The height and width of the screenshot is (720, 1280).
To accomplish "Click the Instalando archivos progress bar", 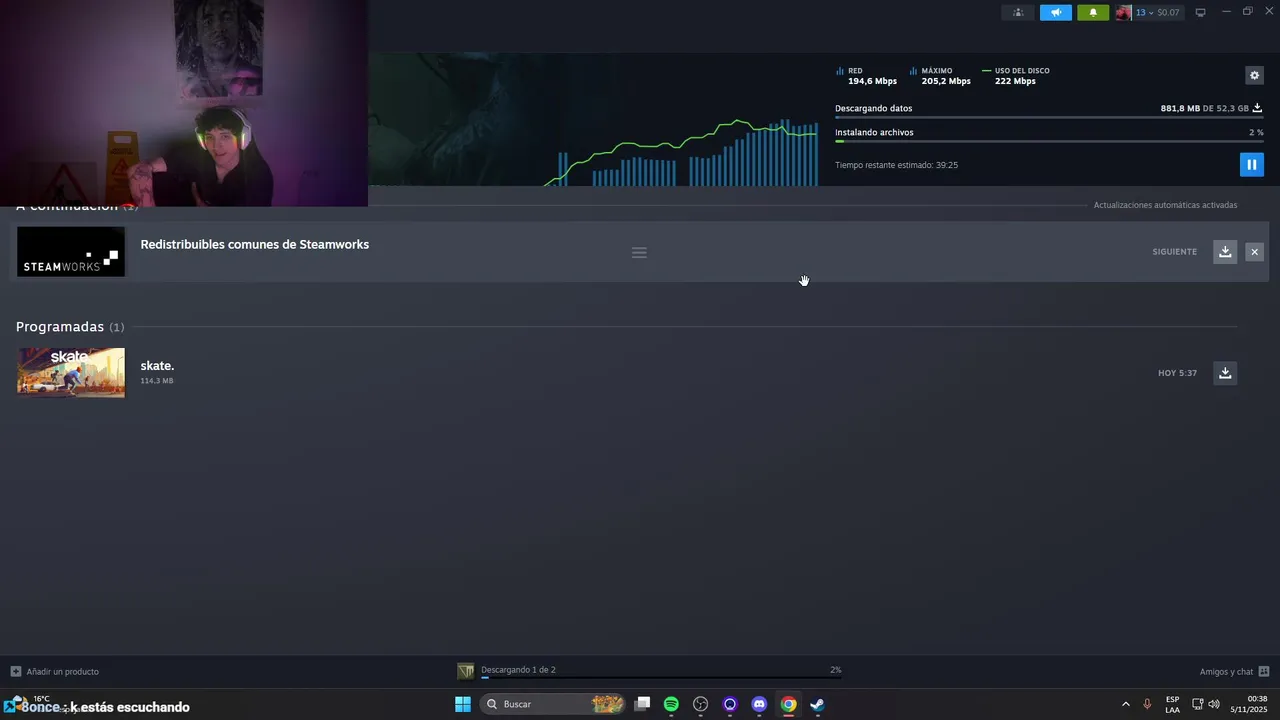I will pos(1049,142).
